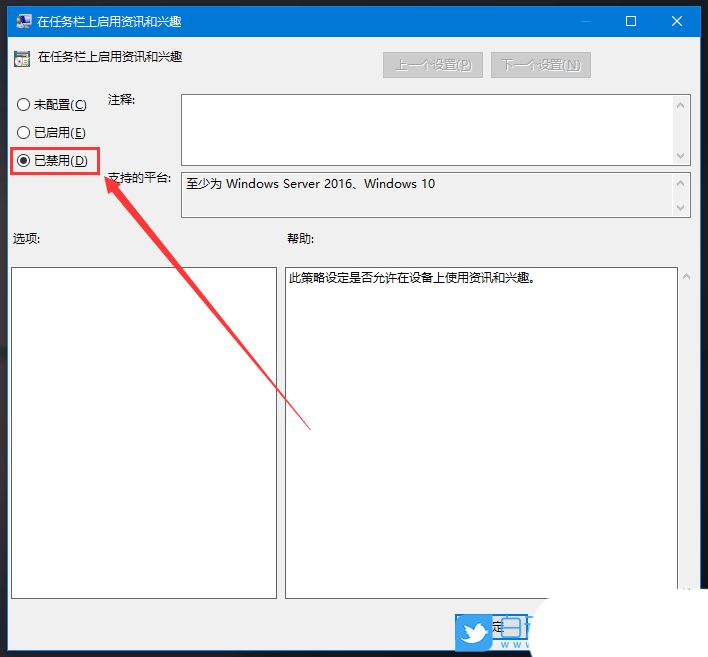Minimize the policy settings window
The height and width of the screenshot is (657, 708).
click(586, 21)
